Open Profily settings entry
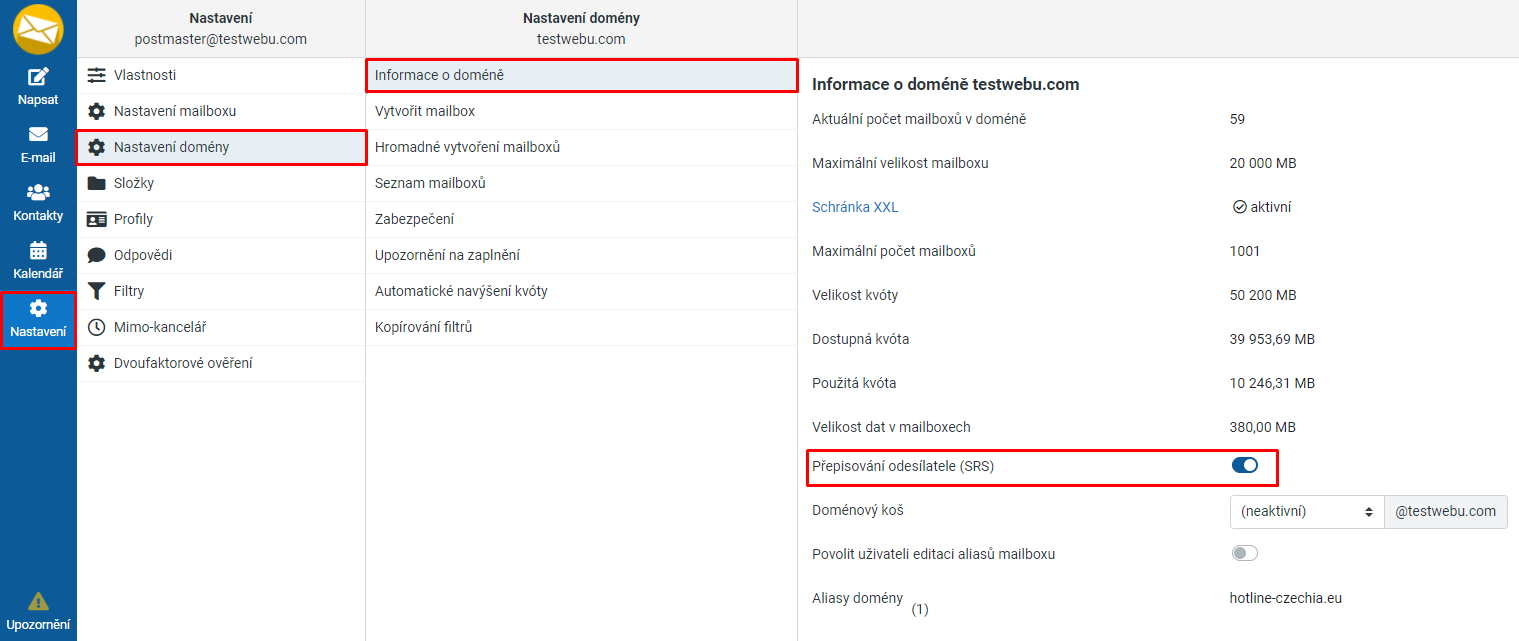This screenshot has width=1519, height=641. [221, 219]
